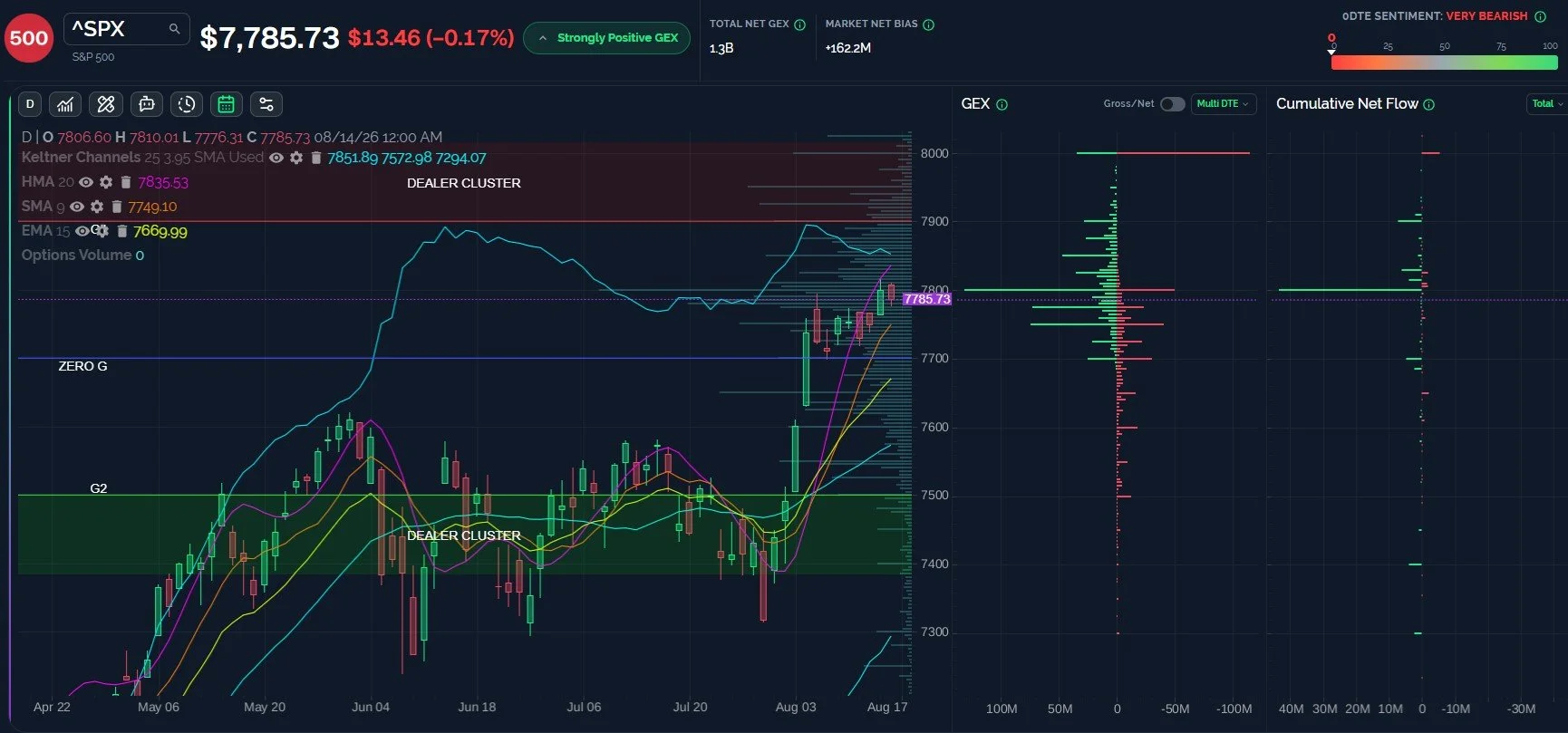
Task: Click the 100M label on GEX axis
Action: [x=1002, y=709]
